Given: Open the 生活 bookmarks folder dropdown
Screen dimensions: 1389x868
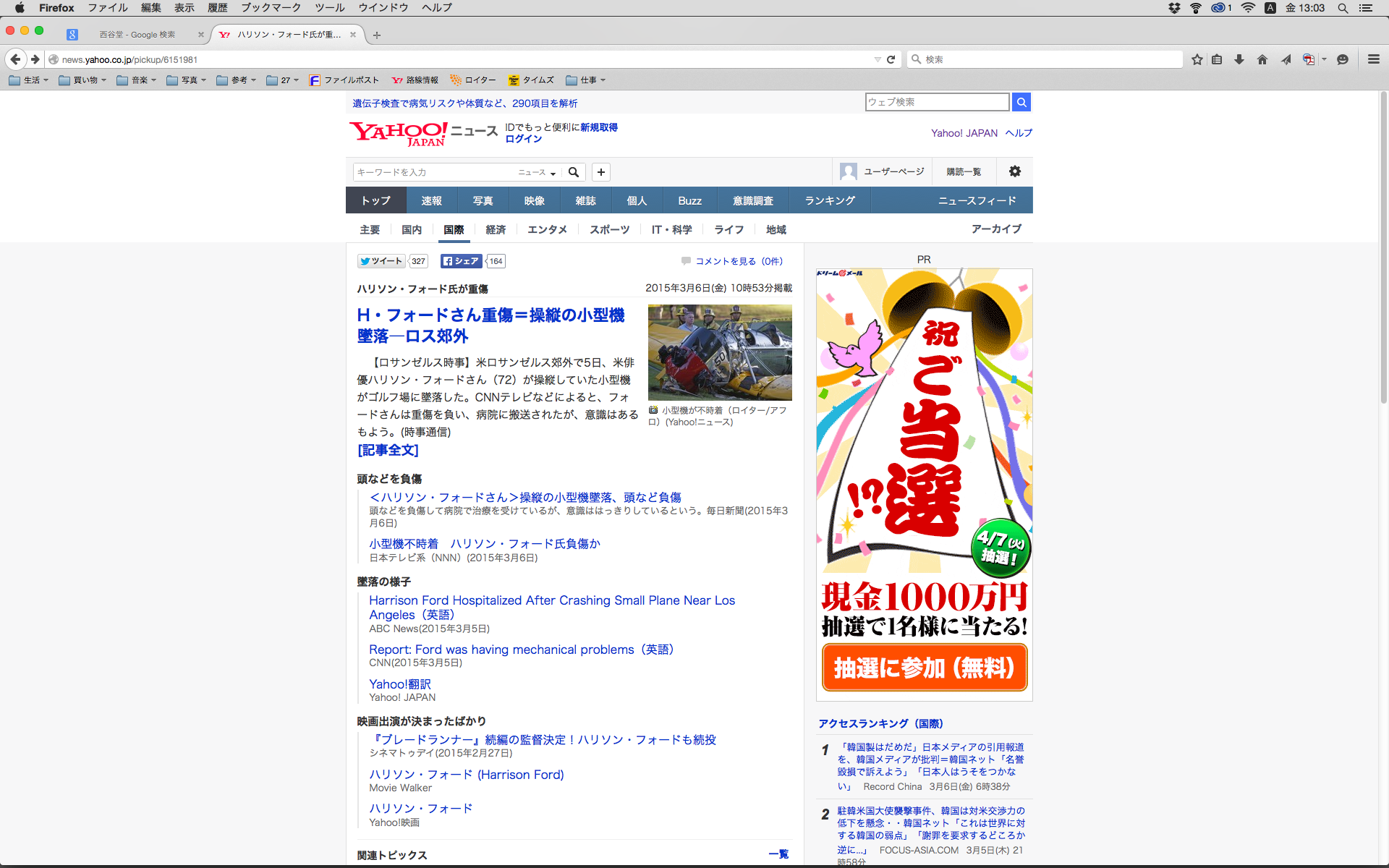Looking at the screenshot, I should pos(29,80).
